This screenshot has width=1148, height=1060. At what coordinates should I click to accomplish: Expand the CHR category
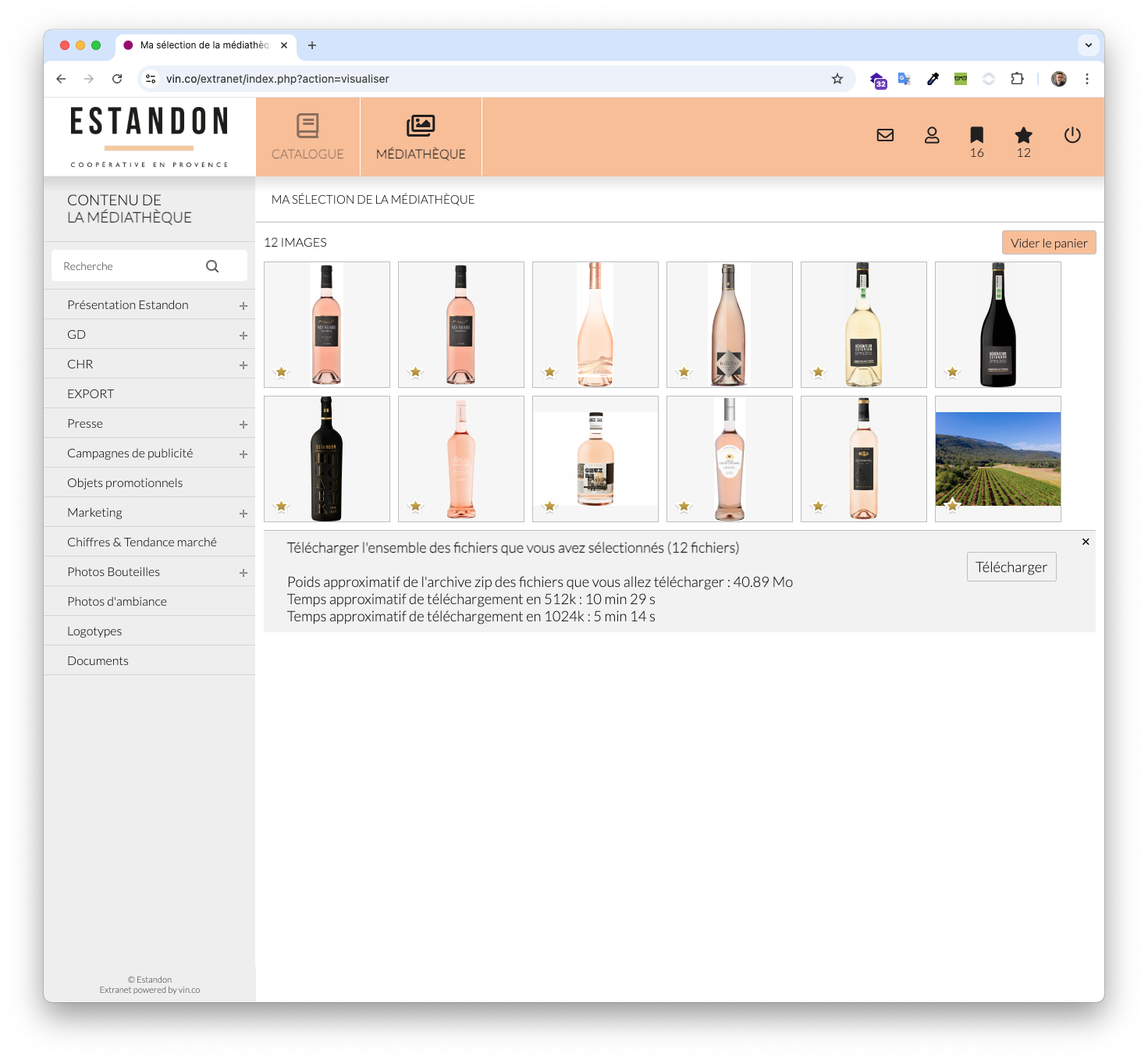[x=243, y=365]
